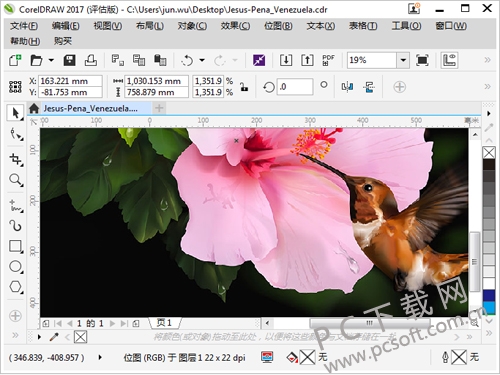The height and width of the screenshot is (375, 500).
Task: Expand the Open recent files arrow
Action: (51, 60)
